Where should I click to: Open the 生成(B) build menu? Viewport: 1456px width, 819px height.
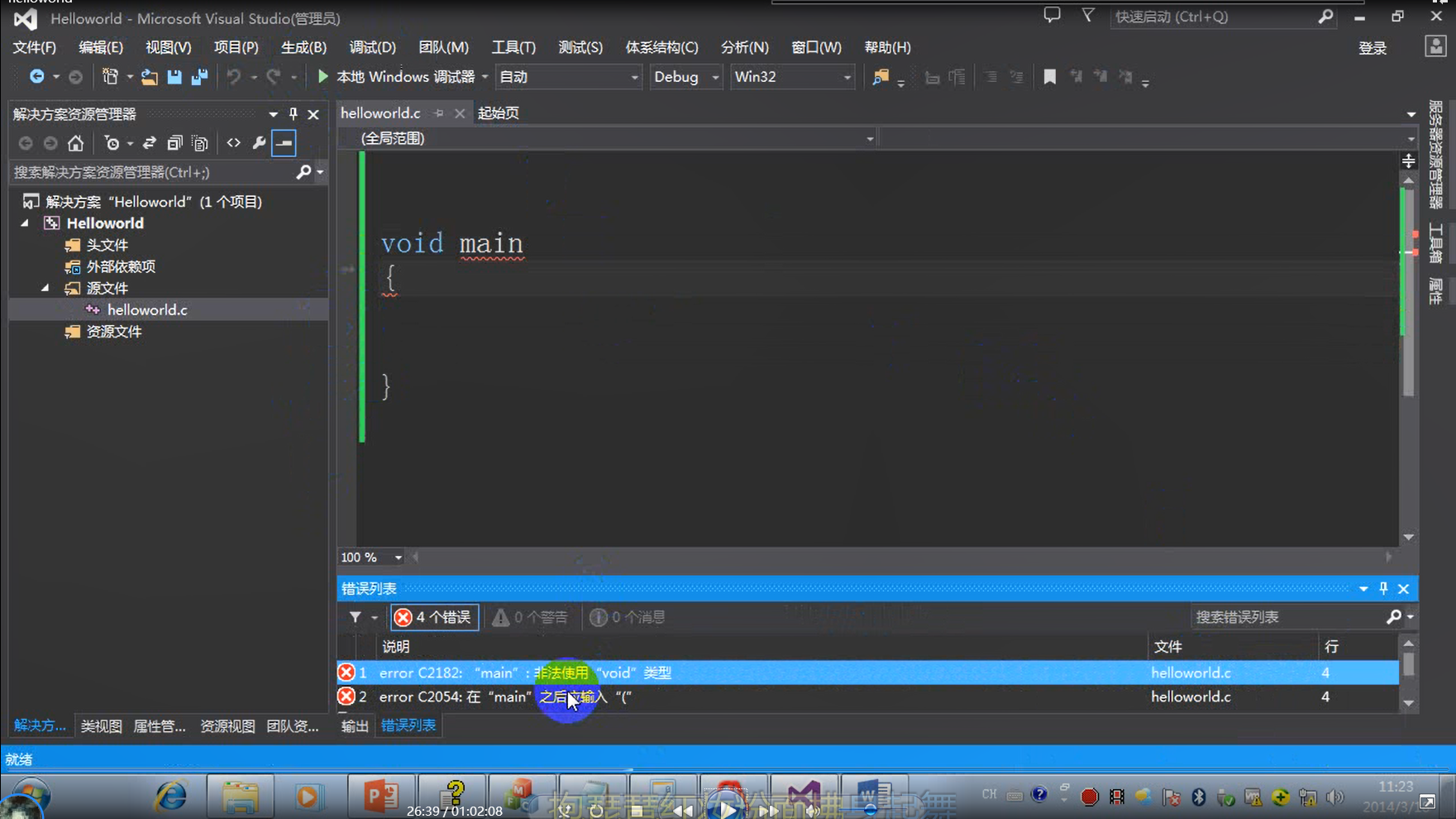303,47
